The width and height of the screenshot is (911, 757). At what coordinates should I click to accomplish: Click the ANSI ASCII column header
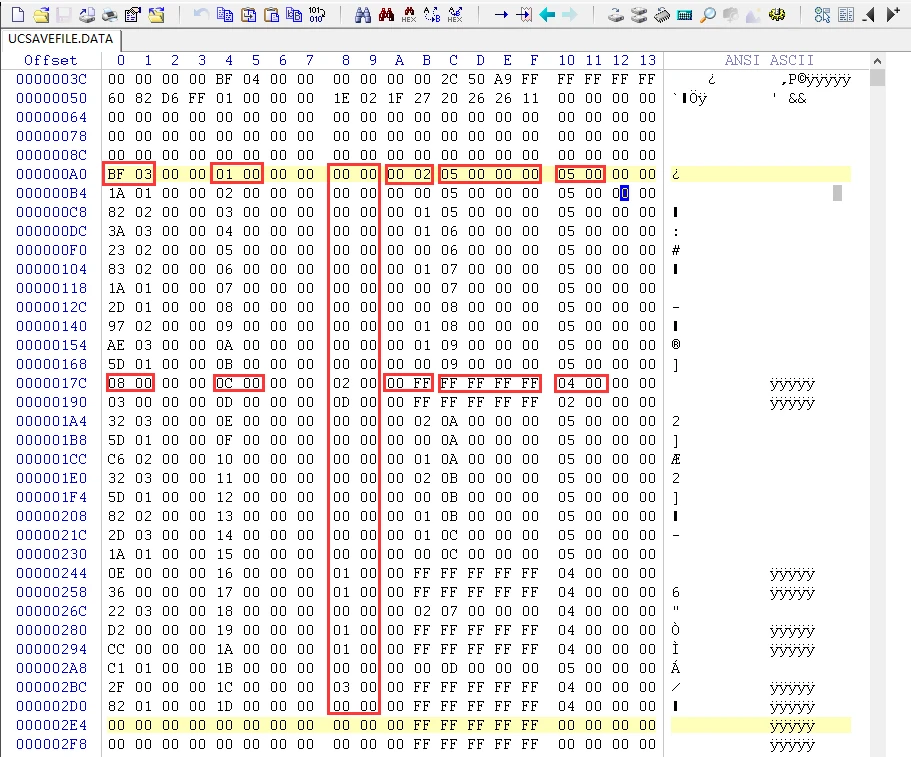(769, 60)
